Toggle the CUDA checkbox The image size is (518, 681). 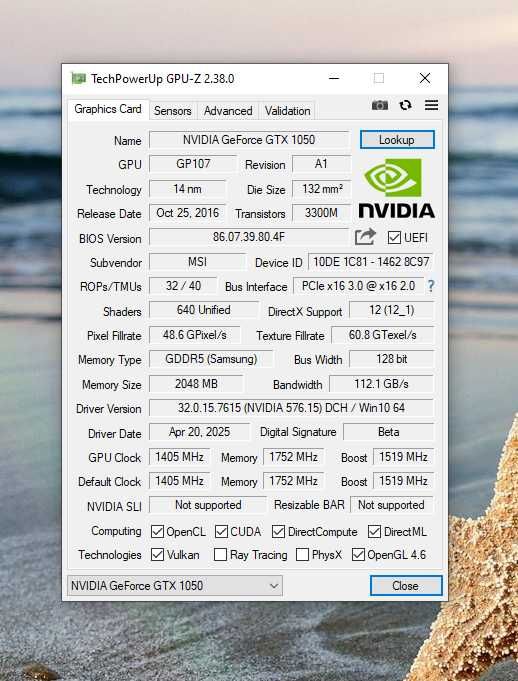pos(221,531)
